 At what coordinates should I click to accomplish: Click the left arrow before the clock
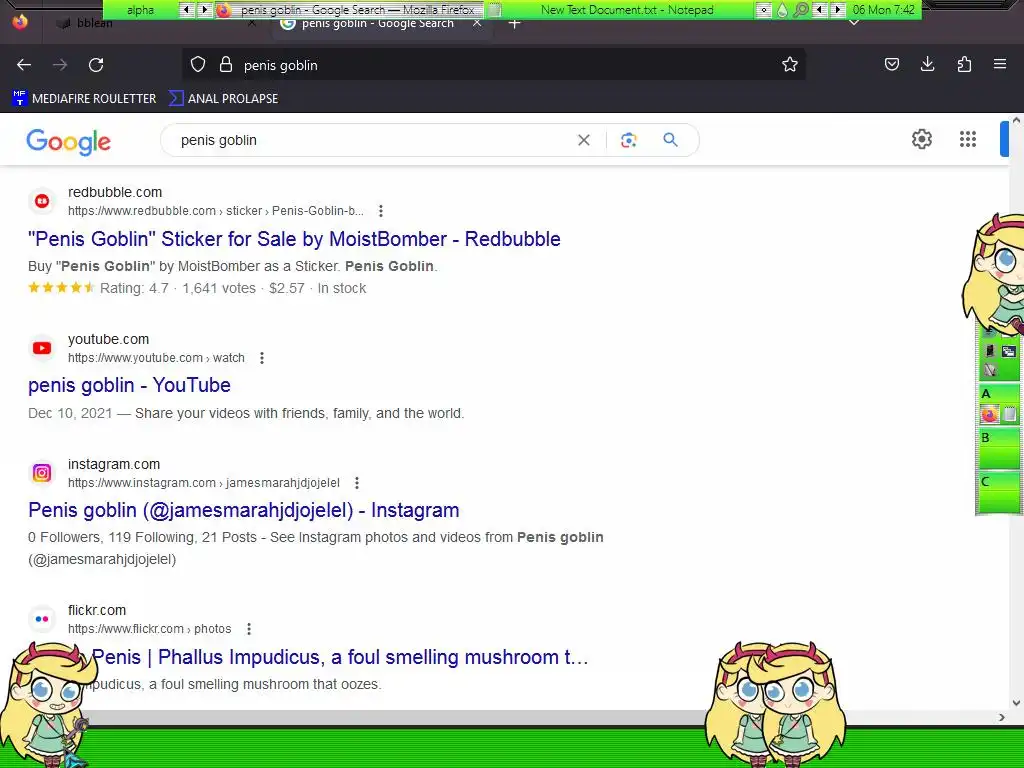(820, 10)
